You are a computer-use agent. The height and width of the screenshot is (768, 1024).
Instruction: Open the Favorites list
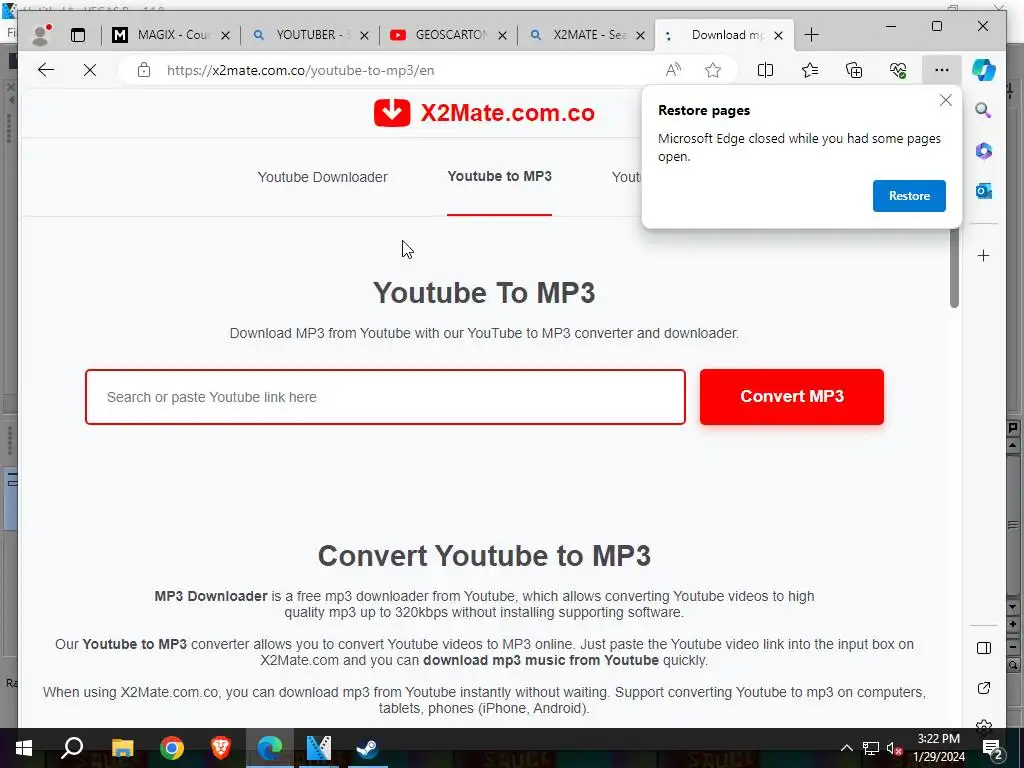click(810, 70)
